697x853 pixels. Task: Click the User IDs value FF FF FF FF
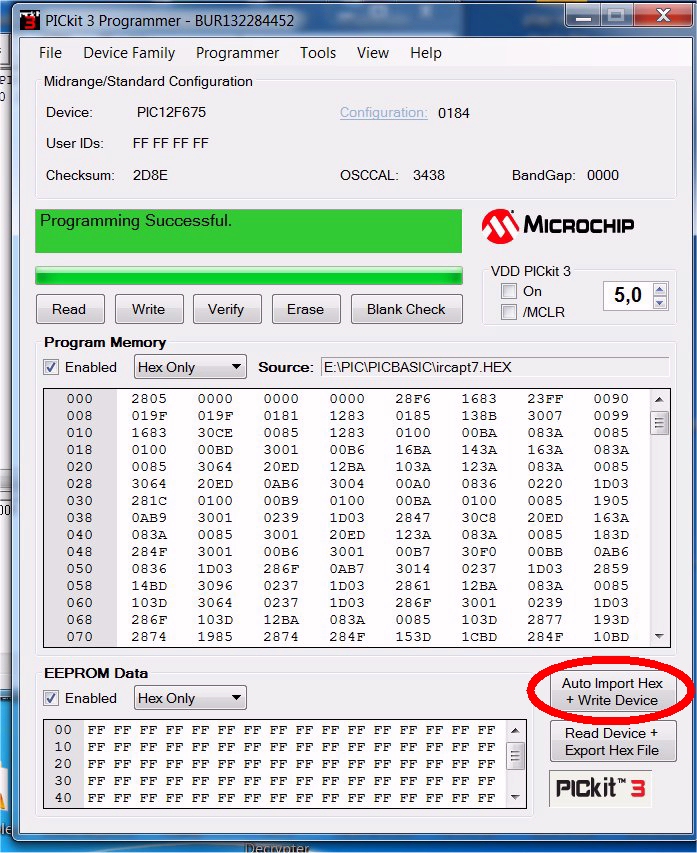(x=170, y=144)
